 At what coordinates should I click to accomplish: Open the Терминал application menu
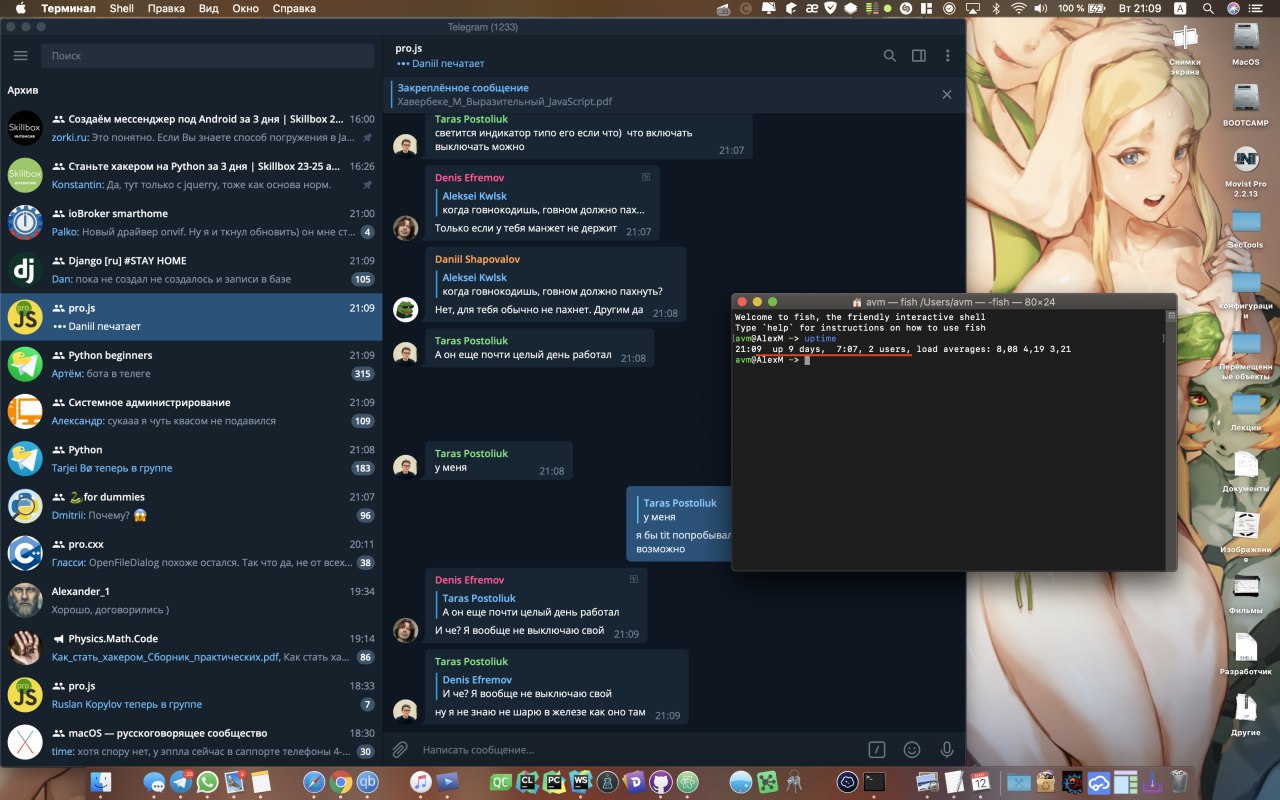point(68,8)
